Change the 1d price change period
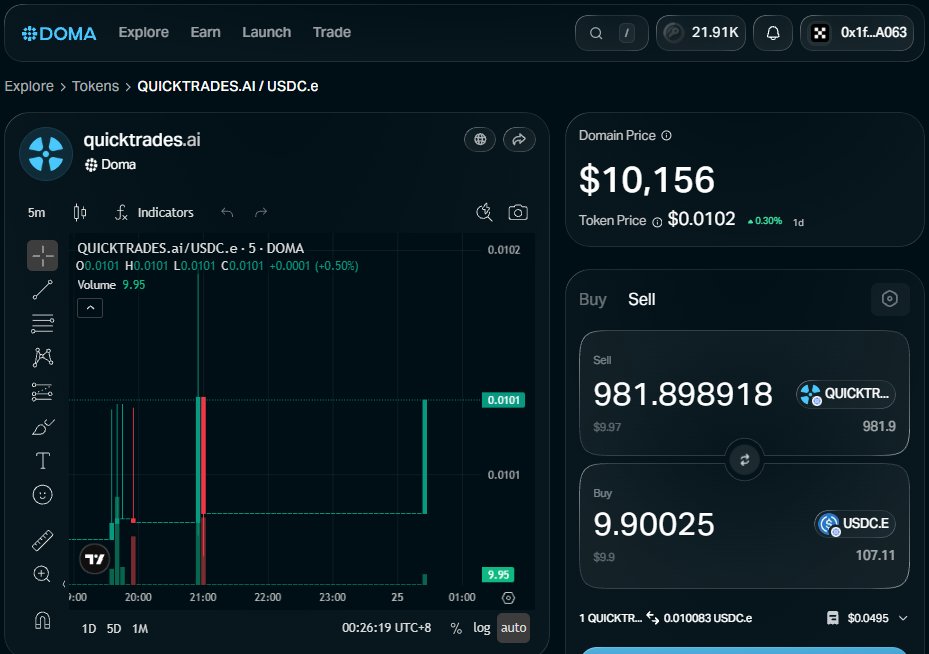929x654 pixels. 798,223
